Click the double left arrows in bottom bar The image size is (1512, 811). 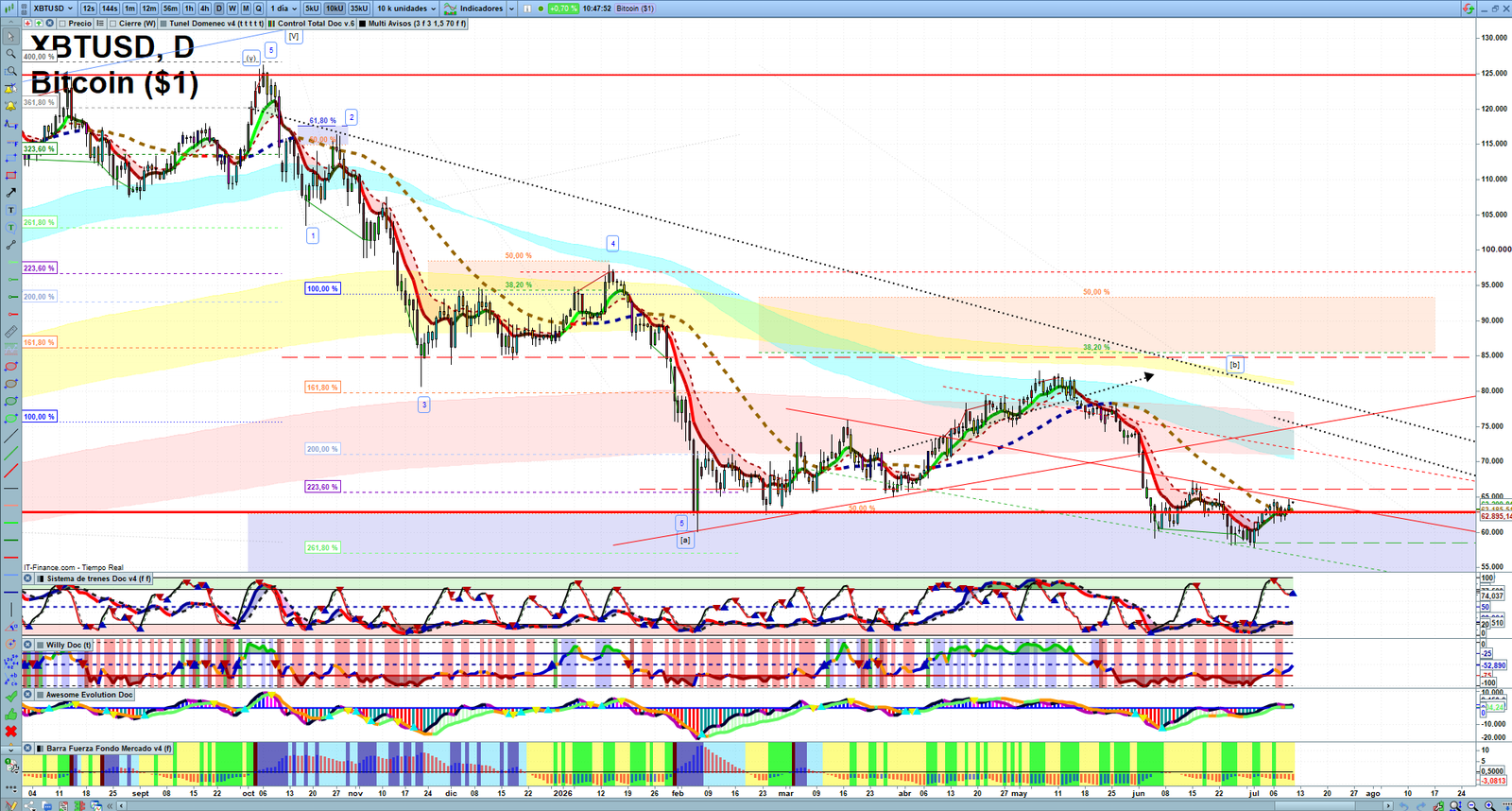[x=110, y=805]
